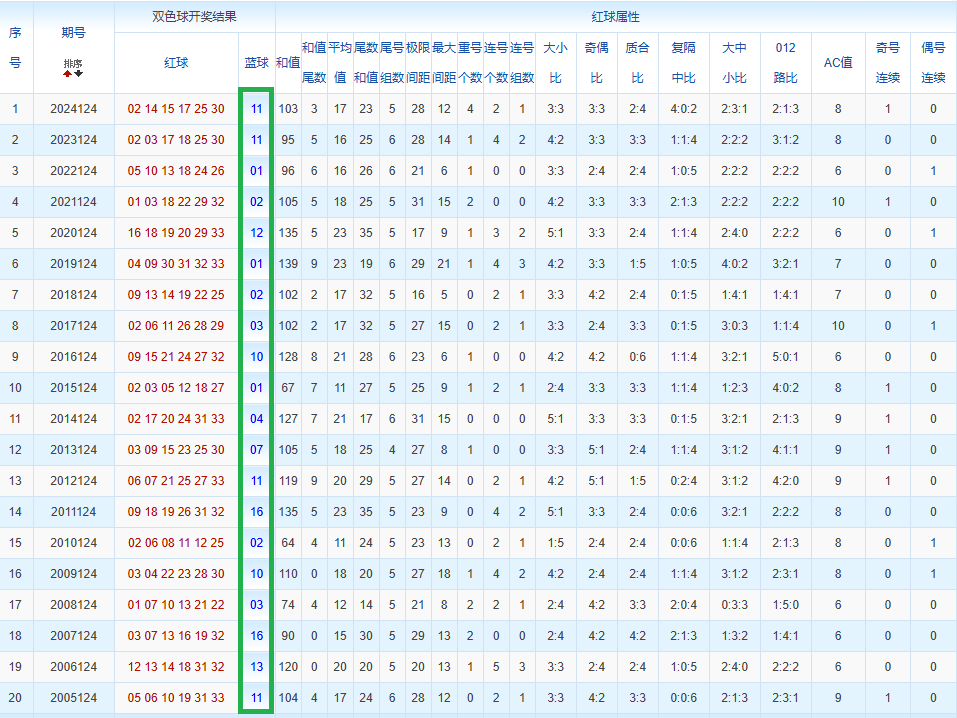
Task: Click red balls 02 14 15 17 25 30
Action: pos(176,109)
